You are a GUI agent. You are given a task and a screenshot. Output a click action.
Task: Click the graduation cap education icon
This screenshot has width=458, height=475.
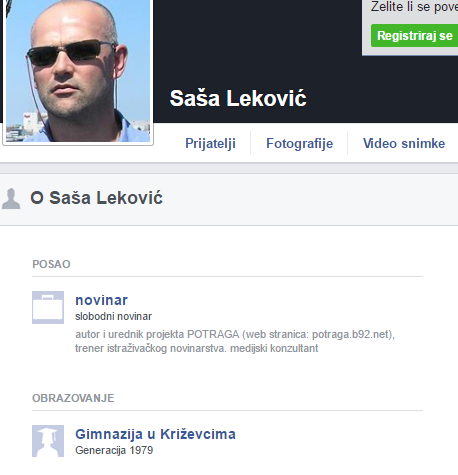point(48,441)
